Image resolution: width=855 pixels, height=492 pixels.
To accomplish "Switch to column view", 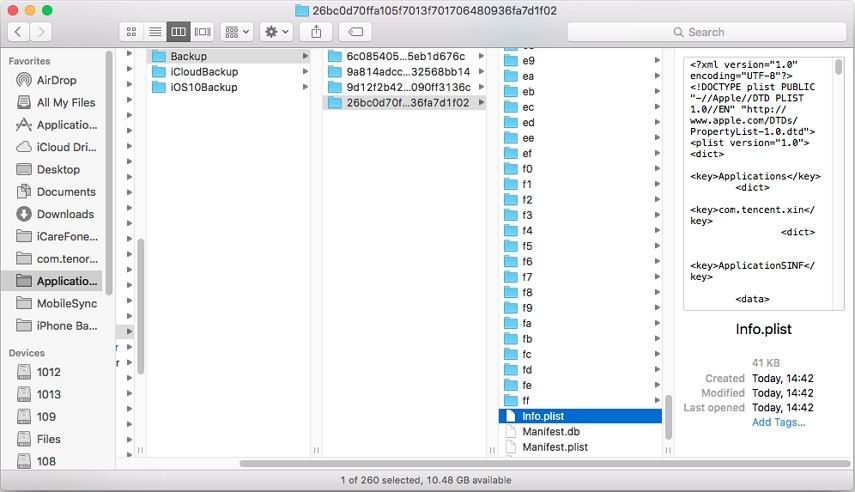I will [x=178, y=32].
